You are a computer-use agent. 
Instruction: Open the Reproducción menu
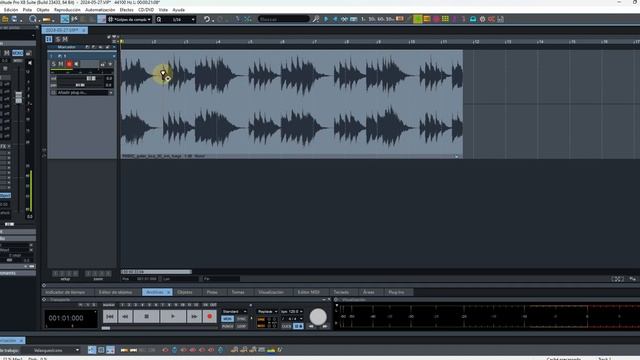tap(67, 10)
